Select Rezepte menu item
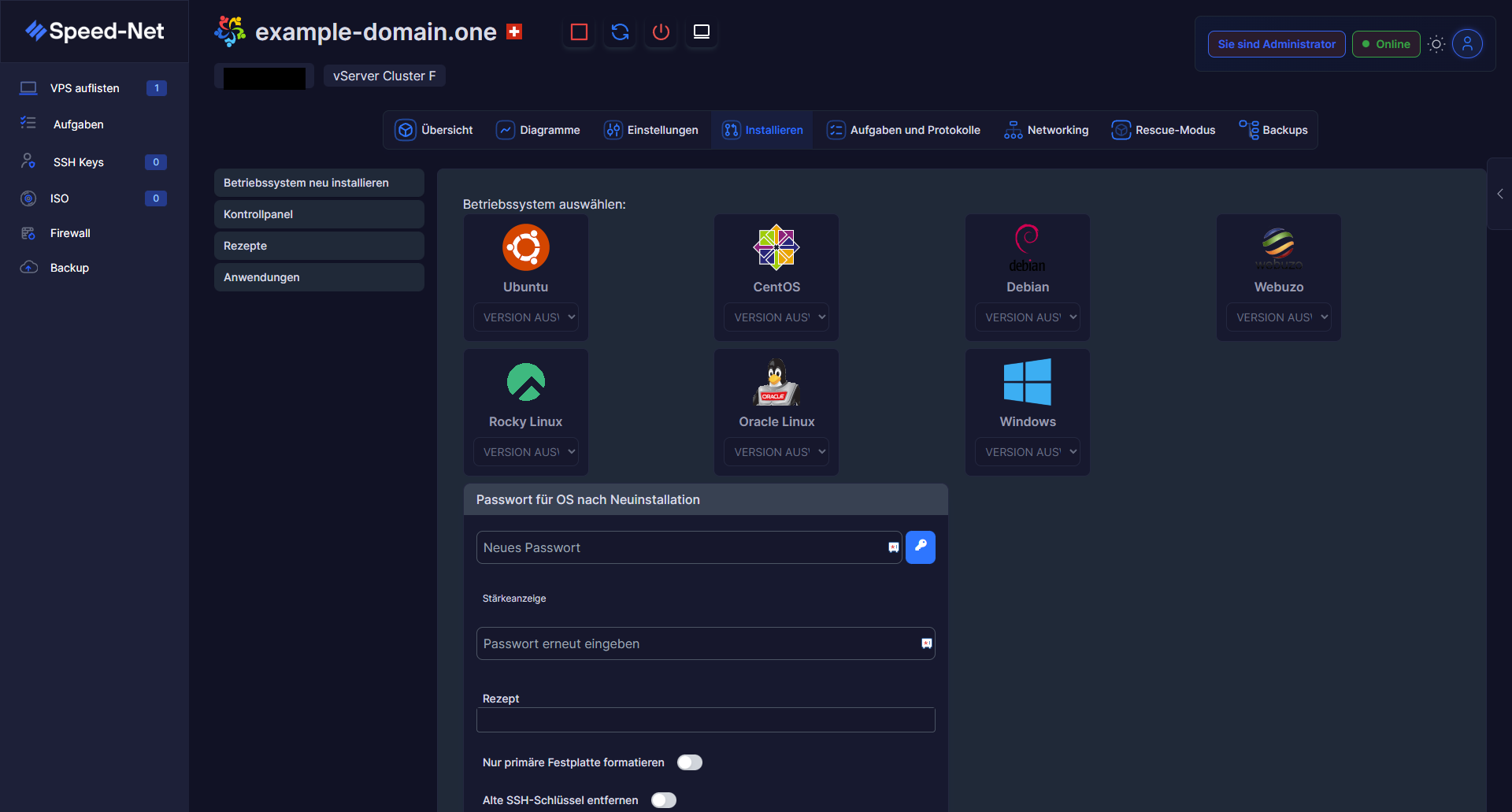This screenshot has height=812, width=1512. (x=319, y=246)
